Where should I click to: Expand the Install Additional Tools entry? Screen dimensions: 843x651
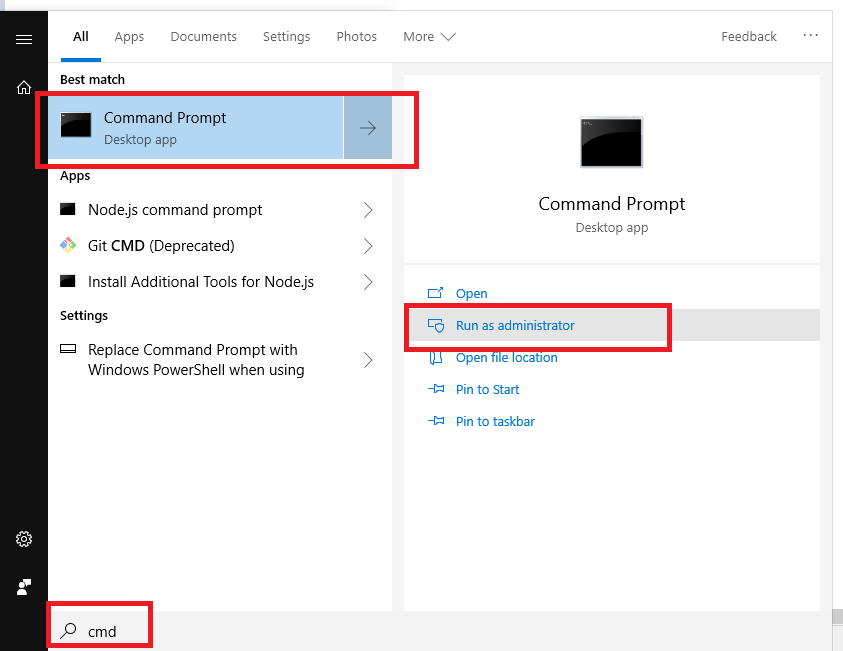[367, 281]
